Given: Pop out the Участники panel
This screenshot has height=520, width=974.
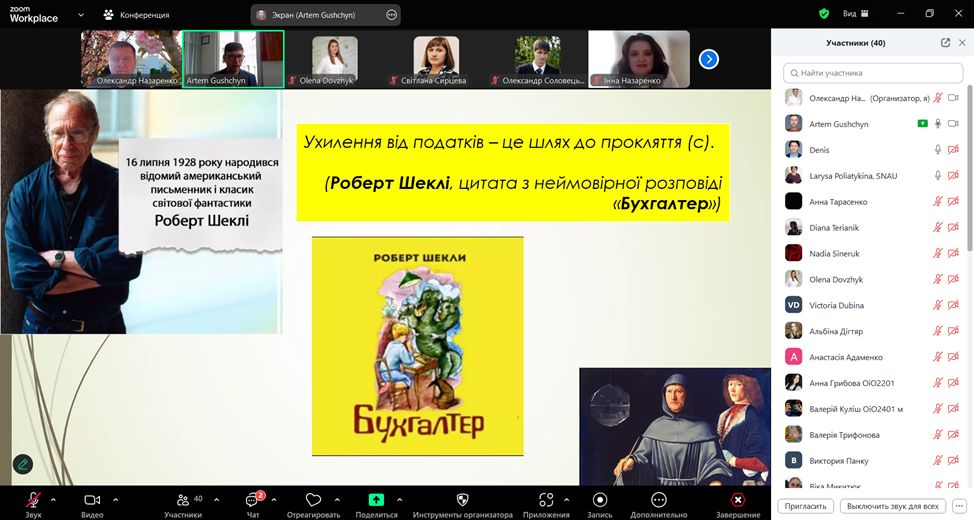Looking at the screenshot, I should pyautogui.click(x=945, y=43).
